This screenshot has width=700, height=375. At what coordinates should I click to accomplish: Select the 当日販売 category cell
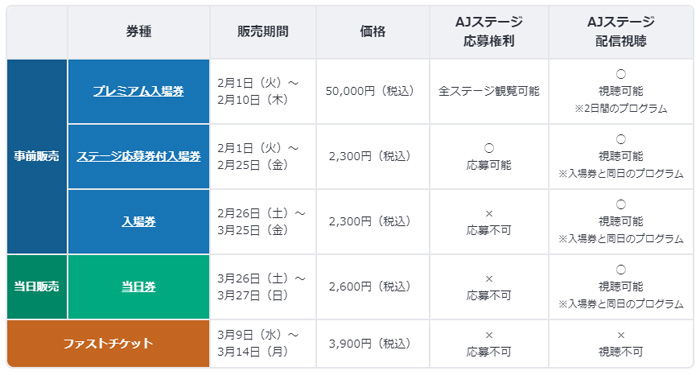point(37,287)
